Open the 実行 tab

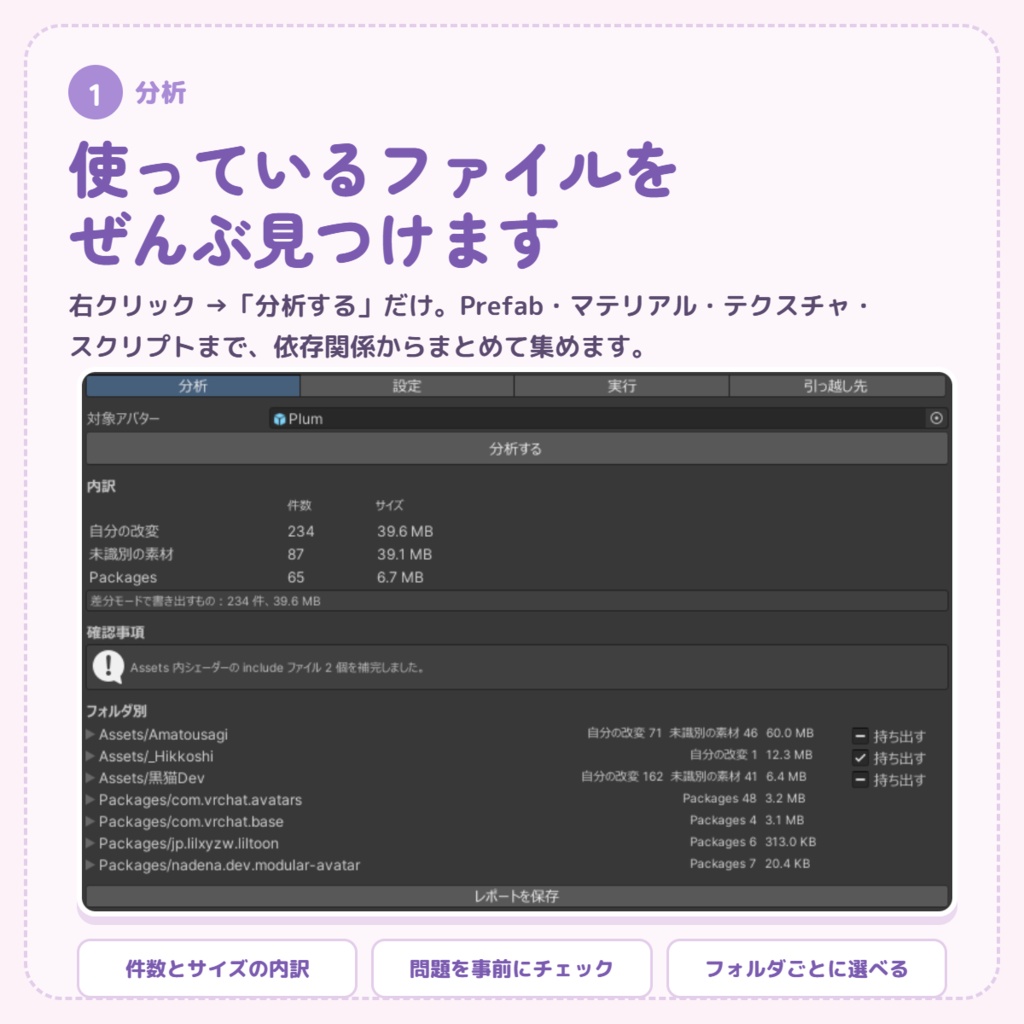coord(621,385)
